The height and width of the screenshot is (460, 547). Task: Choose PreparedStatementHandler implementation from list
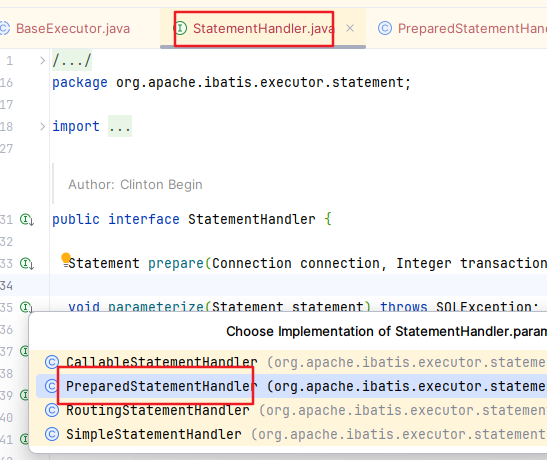coord(291,386)
